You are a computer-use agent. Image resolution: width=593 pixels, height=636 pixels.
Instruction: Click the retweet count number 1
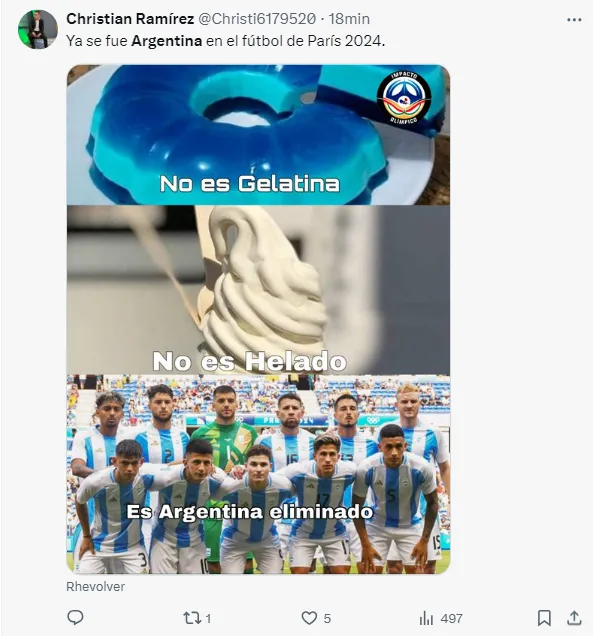(208, 619)
